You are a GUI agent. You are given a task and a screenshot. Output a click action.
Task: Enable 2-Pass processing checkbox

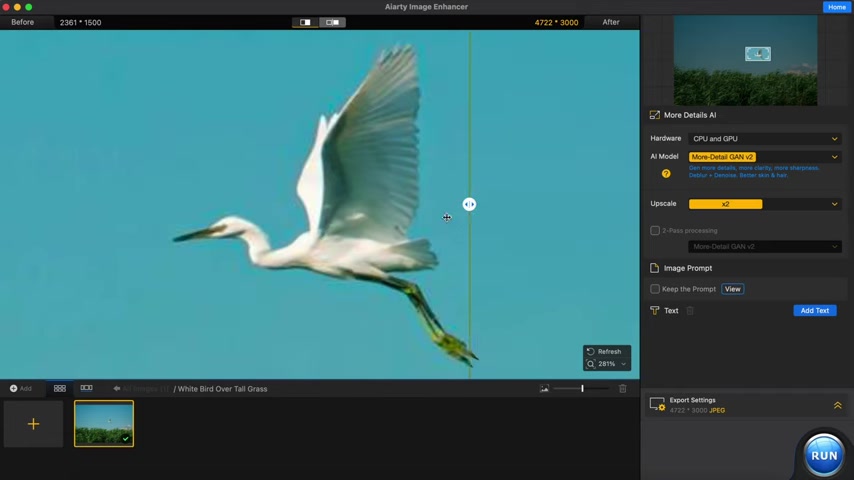coord(655,230)
